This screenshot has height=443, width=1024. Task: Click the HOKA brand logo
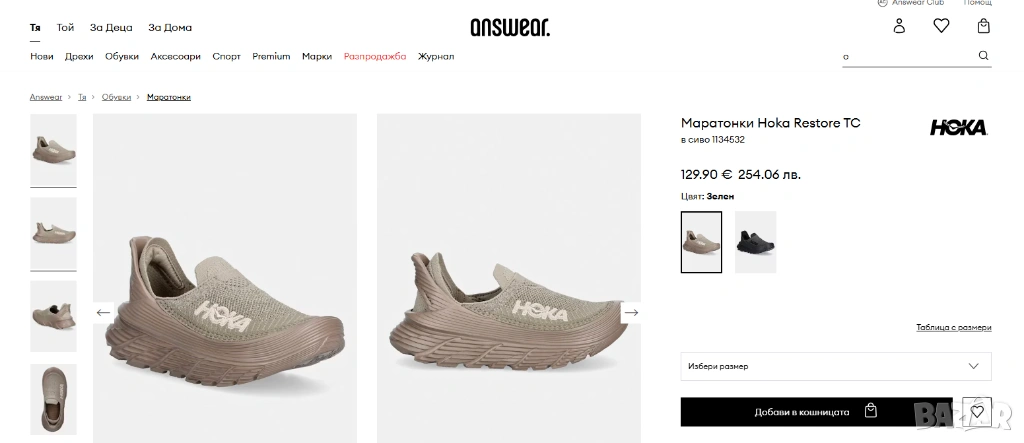point(958,127)
